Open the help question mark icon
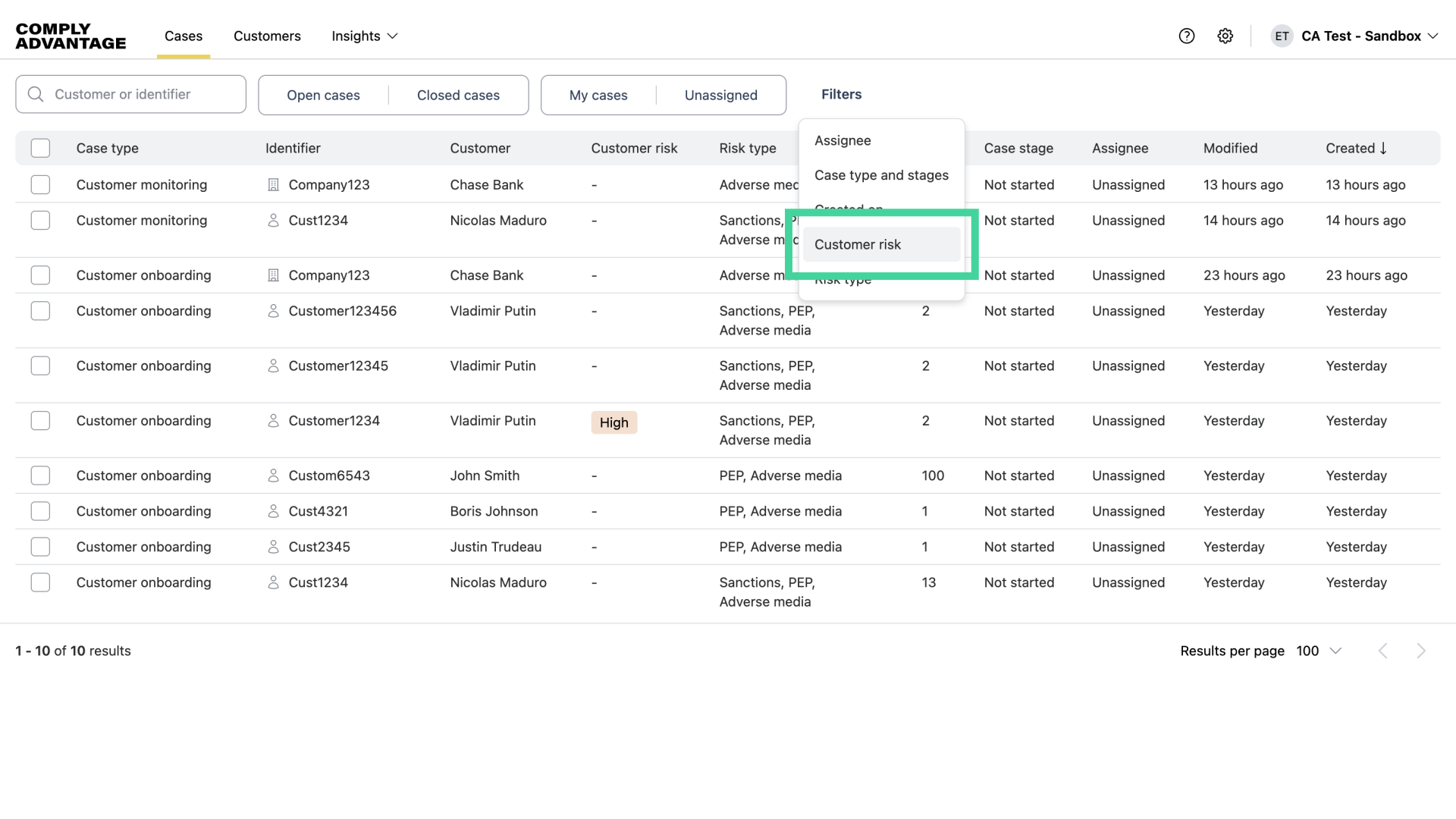 coord(1187,36)
